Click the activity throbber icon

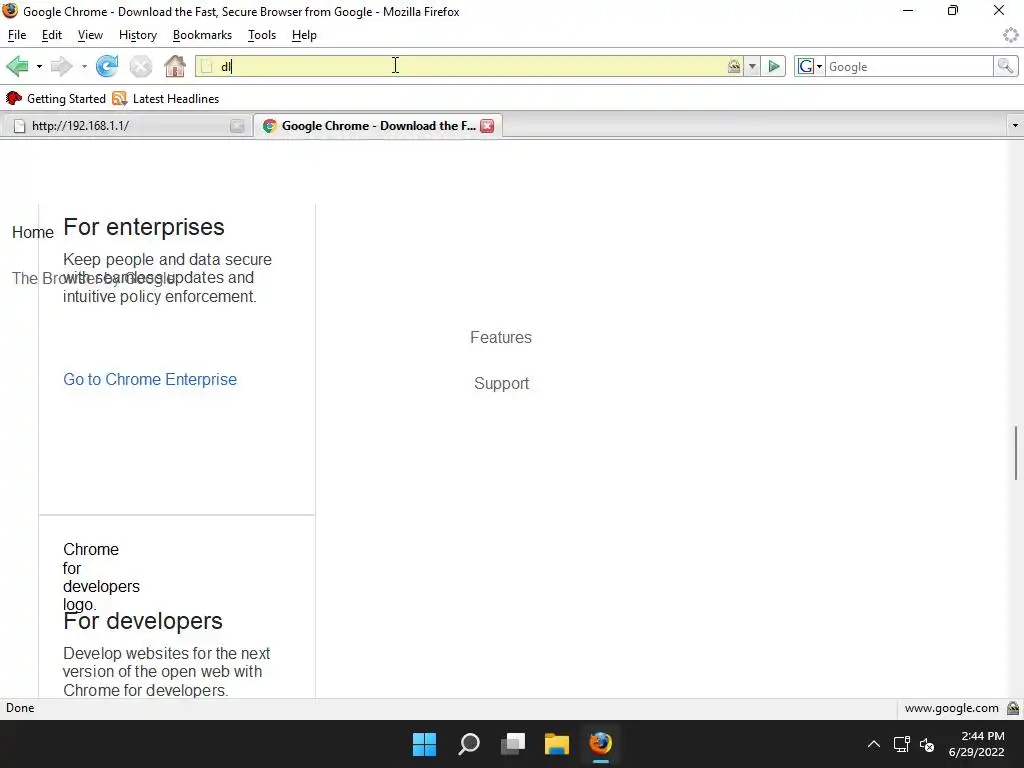click(x=1011, y=35)
